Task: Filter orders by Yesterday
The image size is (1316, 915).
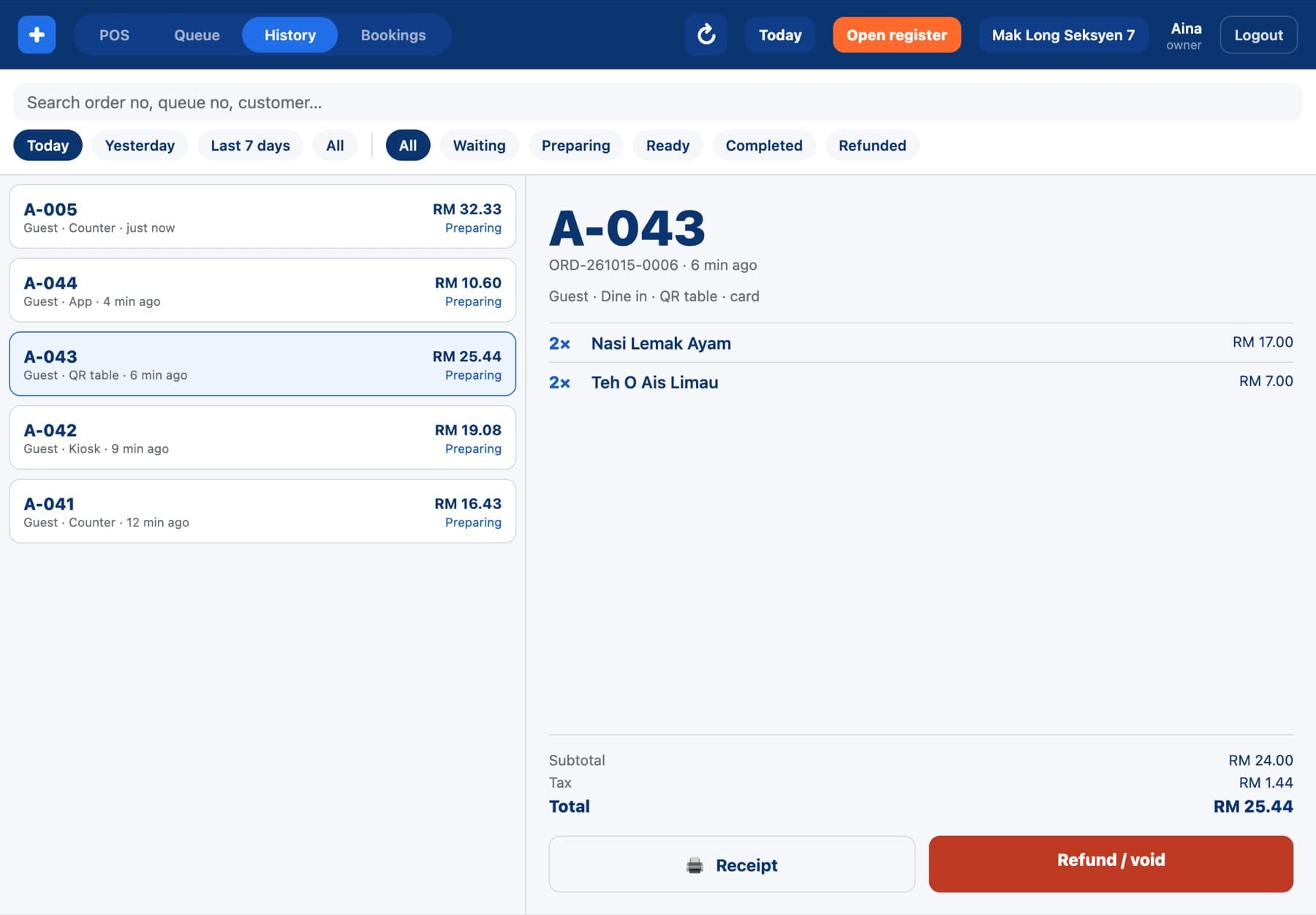Action: (140, 145)
